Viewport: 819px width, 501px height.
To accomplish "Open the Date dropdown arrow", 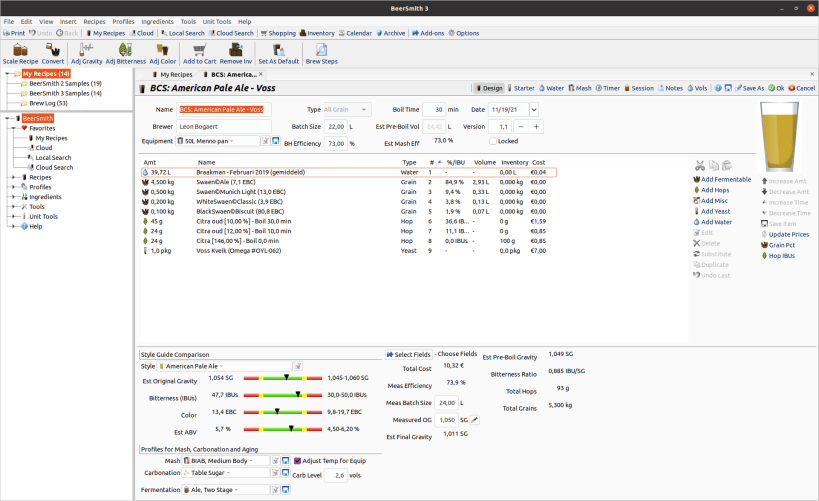I will 534,110.
